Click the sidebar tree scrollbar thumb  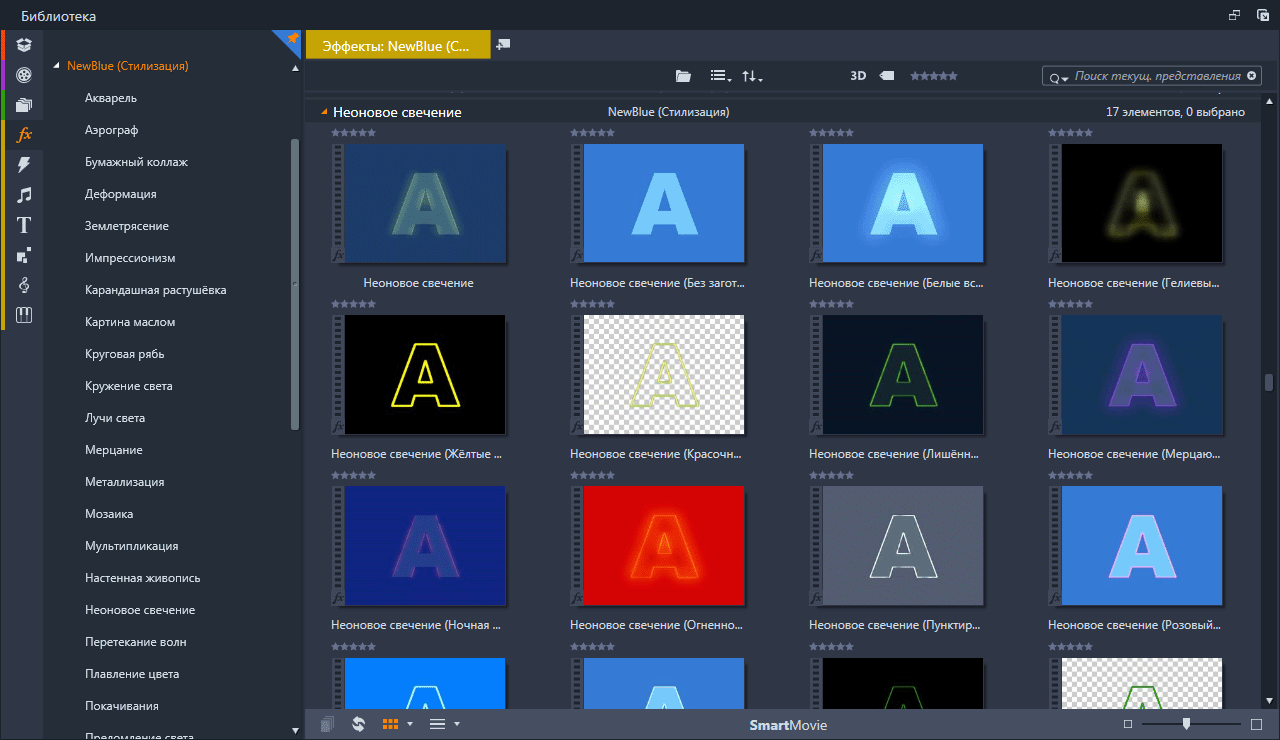(295, 285)
